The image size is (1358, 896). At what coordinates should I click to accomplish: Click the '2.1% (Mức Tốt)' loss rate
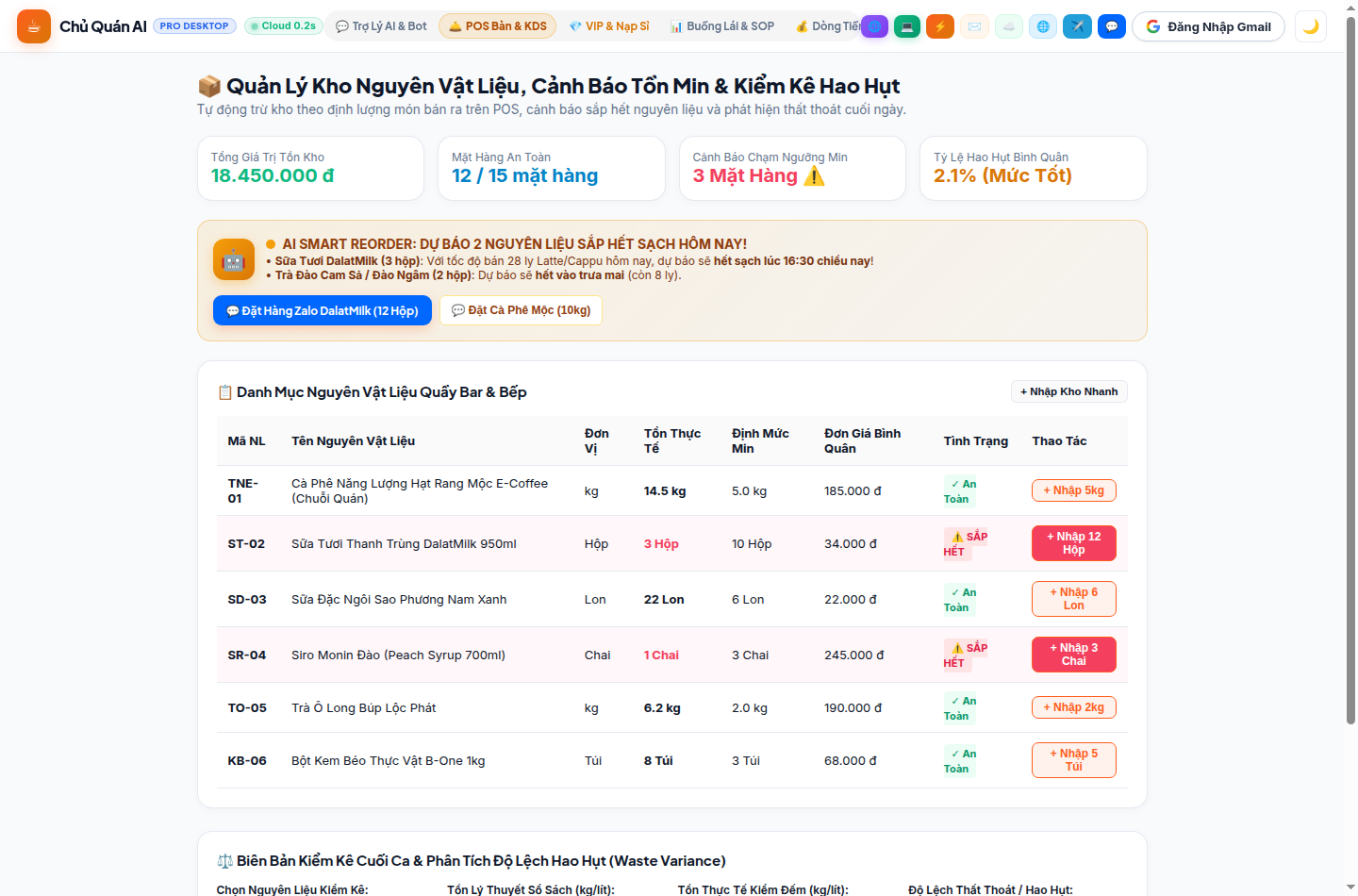(x=1002, y=175)
